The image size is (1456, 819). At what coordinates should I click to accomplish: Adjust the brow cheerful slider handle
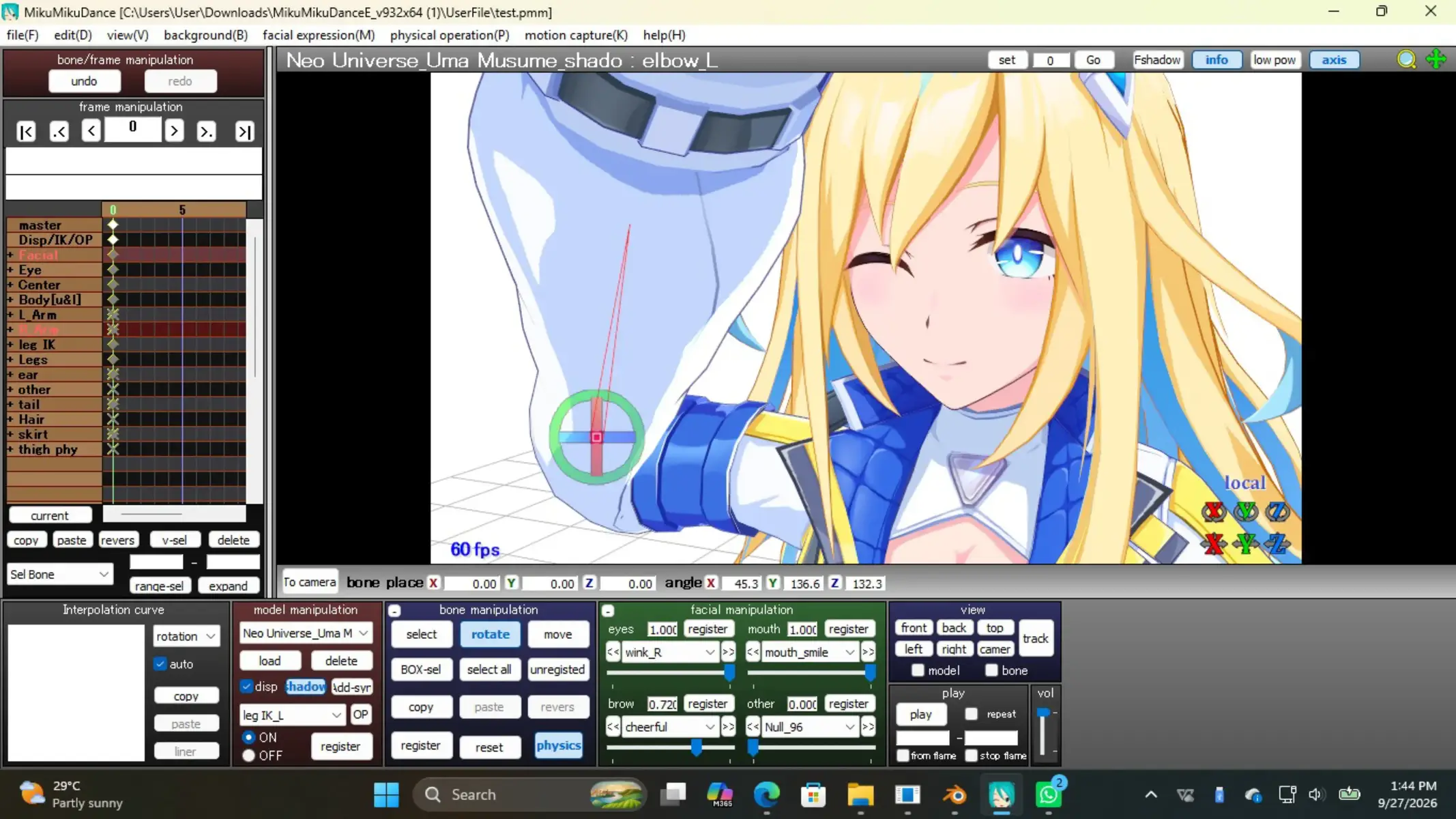696,747
